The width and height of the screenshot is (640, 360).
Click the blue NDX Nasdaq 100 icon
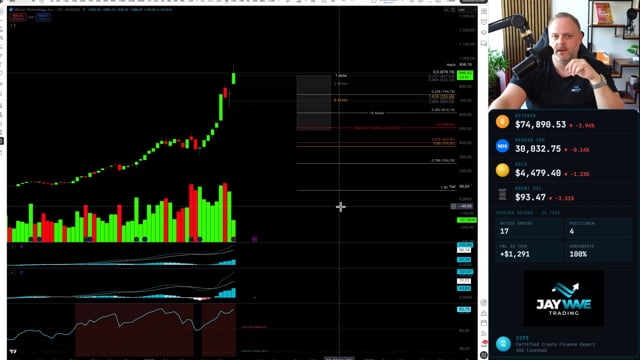(x=502, y=146)
